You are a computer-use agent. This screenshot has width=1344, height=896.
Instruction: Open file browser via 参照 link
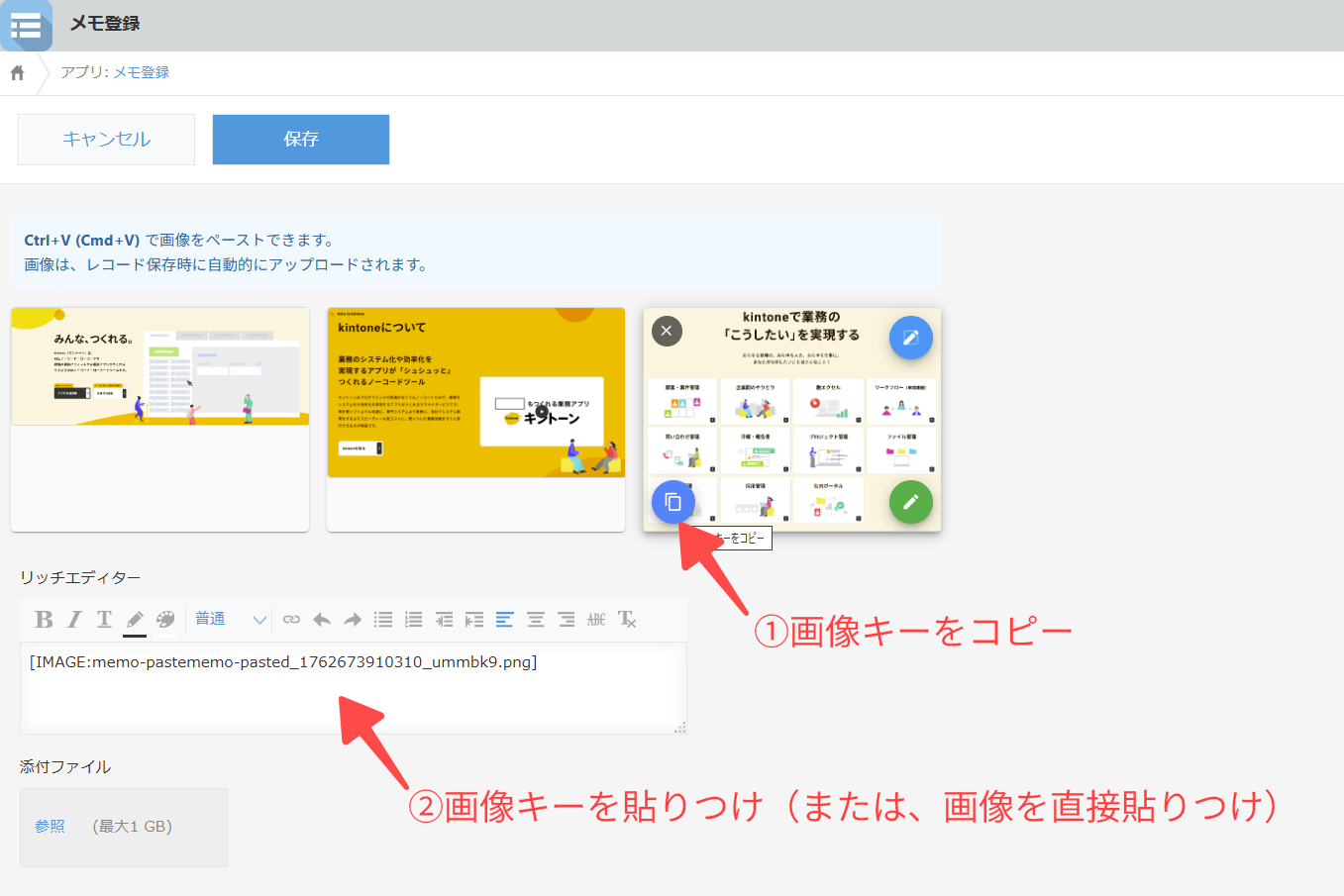(50, 826)
